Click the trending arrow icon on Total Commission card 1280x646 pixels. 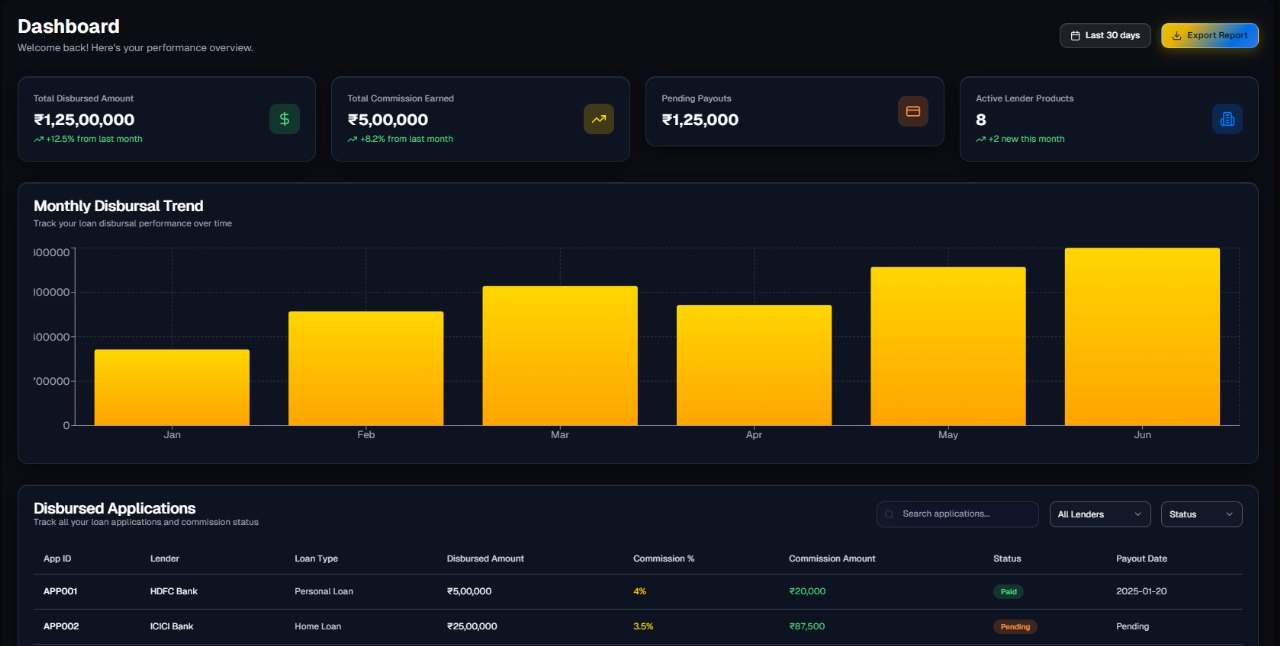[599, 119]
